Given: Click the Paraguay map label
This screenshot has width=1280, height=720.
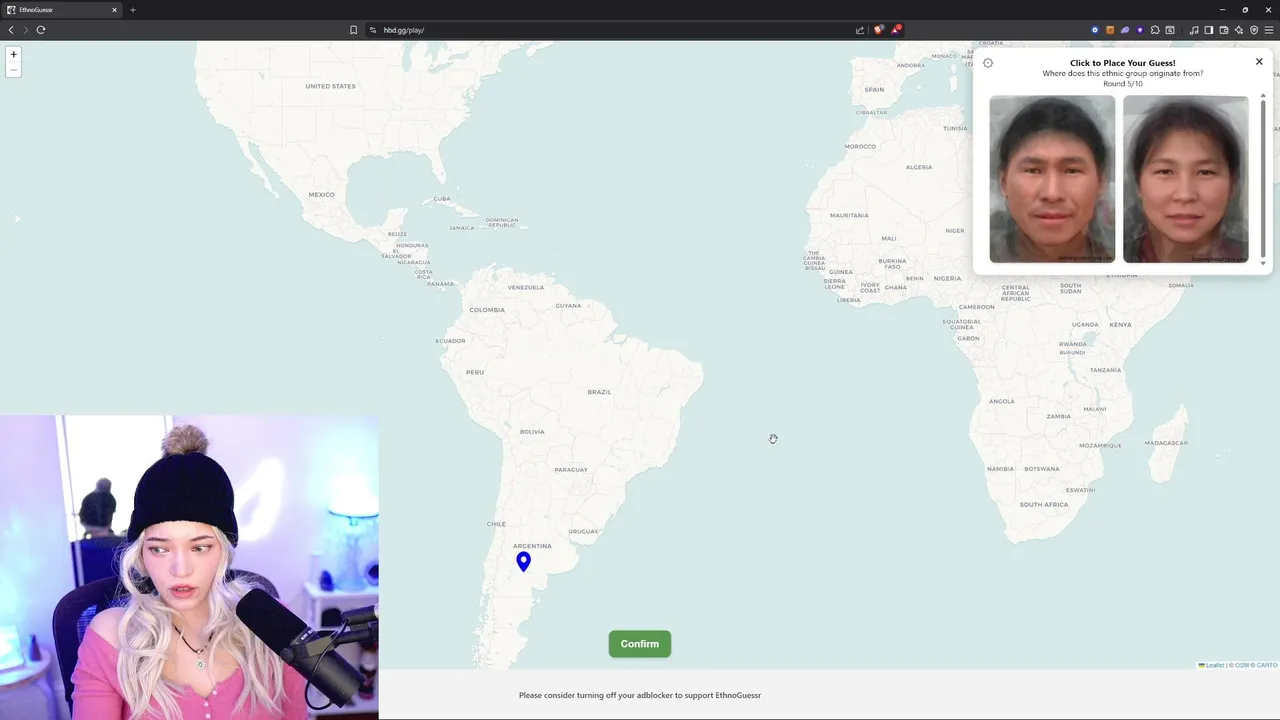Looking at the screenshot, I should tap(571, 470).
